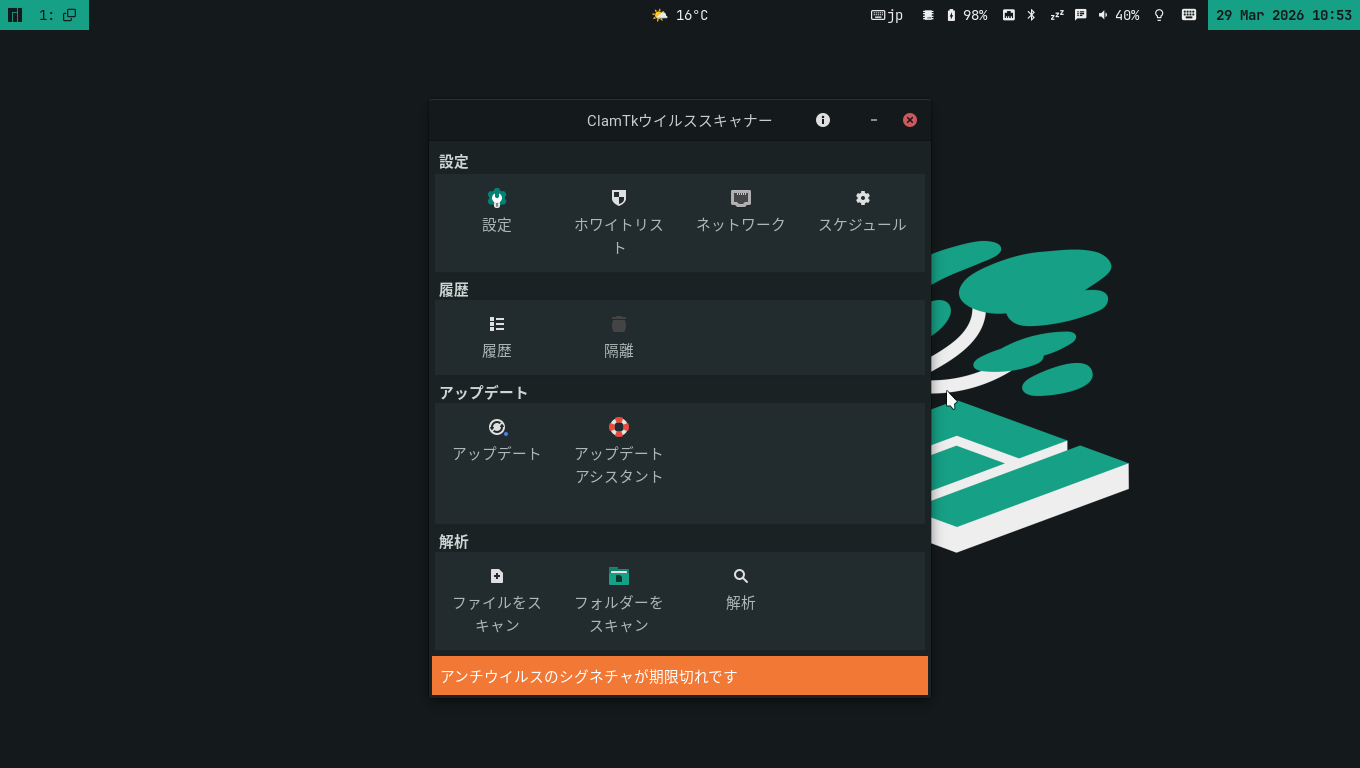Click the ClamTkウイルススキャナー window title

(x=680, y=120)
